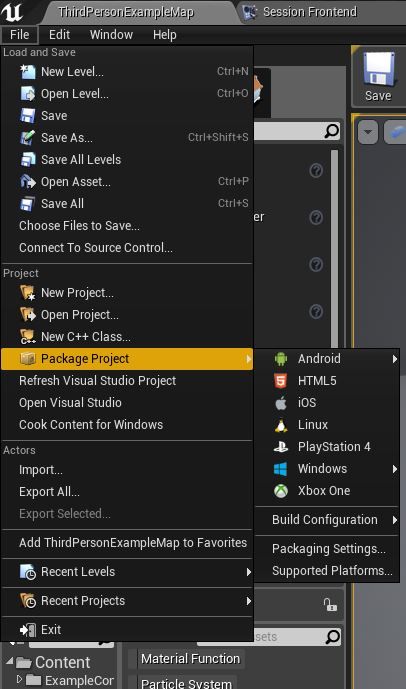Open the Edit menu

[59, 34]
